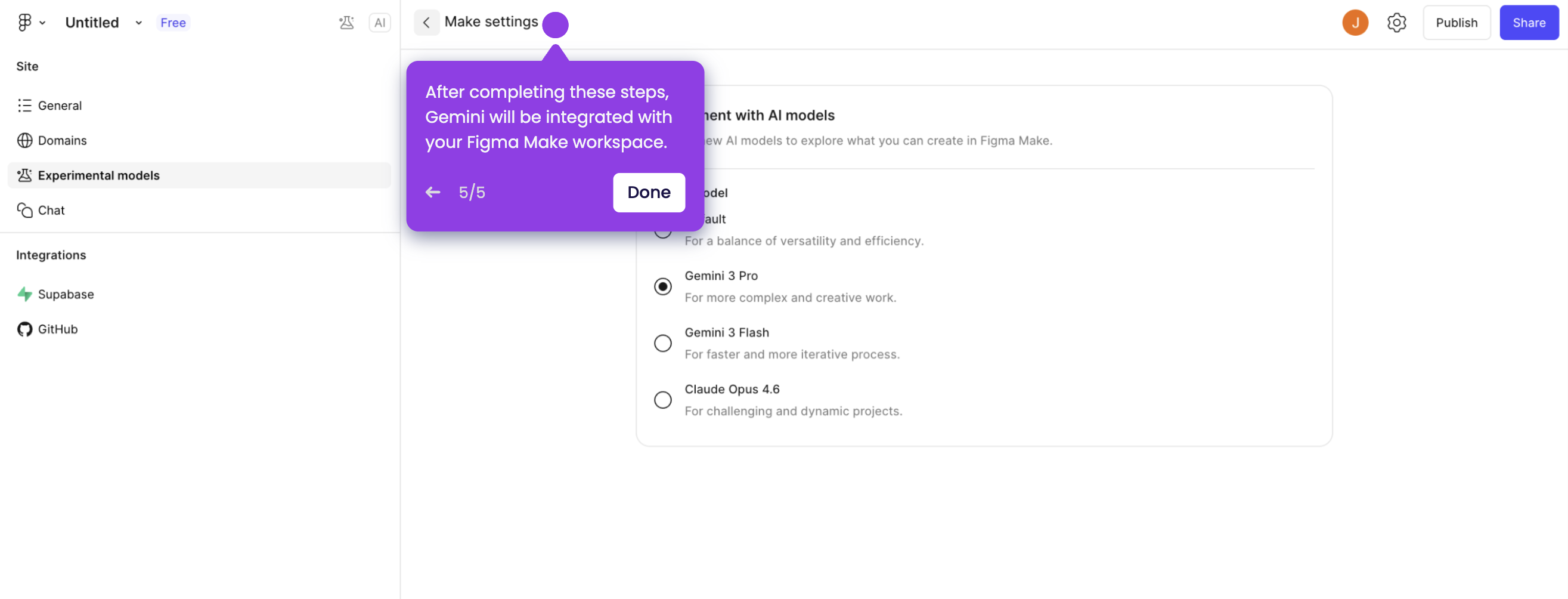Open General site settings

point(199,106)
